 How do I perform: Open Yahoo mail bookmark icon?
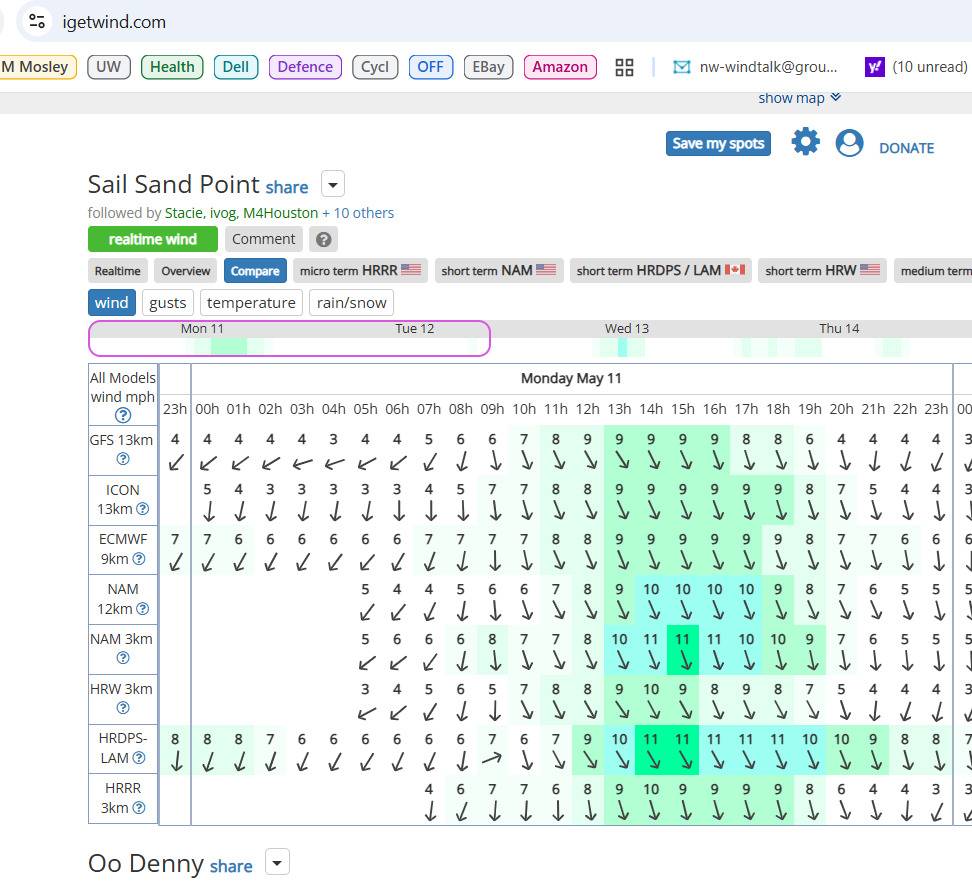coord(875,67)
